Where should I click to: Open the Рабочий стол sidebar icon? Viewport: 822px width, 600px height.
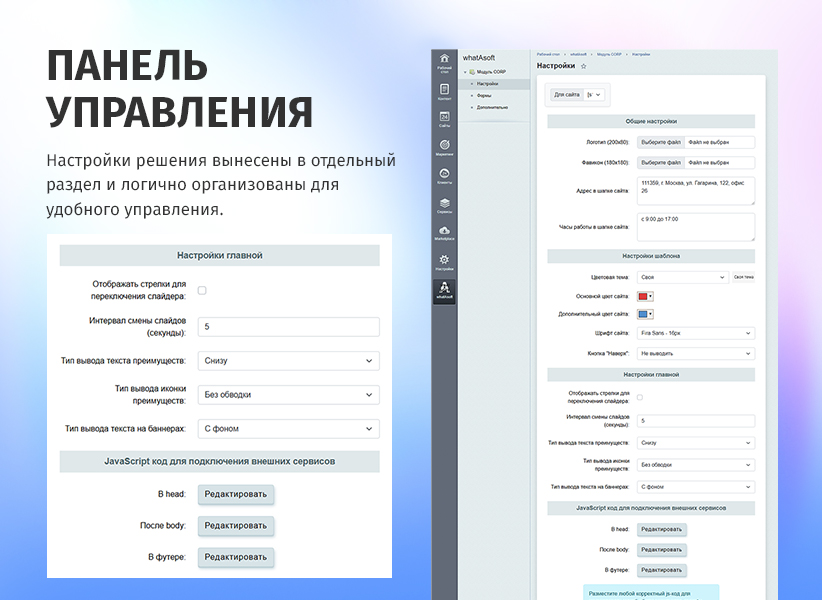point(444,58)
